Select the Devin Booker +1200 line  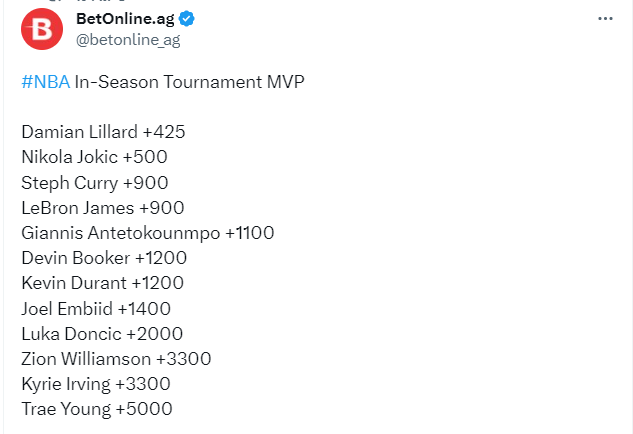point(103,258)
